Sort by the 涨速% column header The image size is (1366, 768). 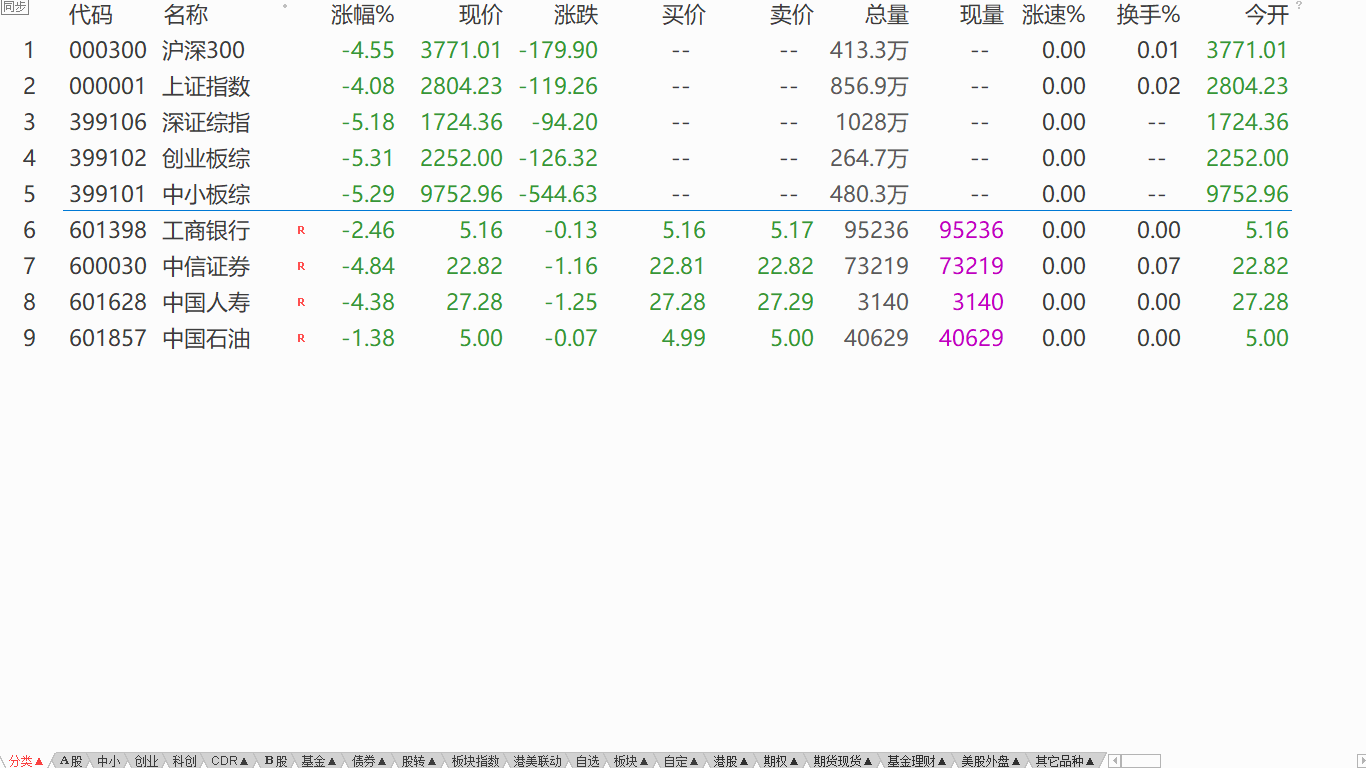click(x=1054, y=15)
